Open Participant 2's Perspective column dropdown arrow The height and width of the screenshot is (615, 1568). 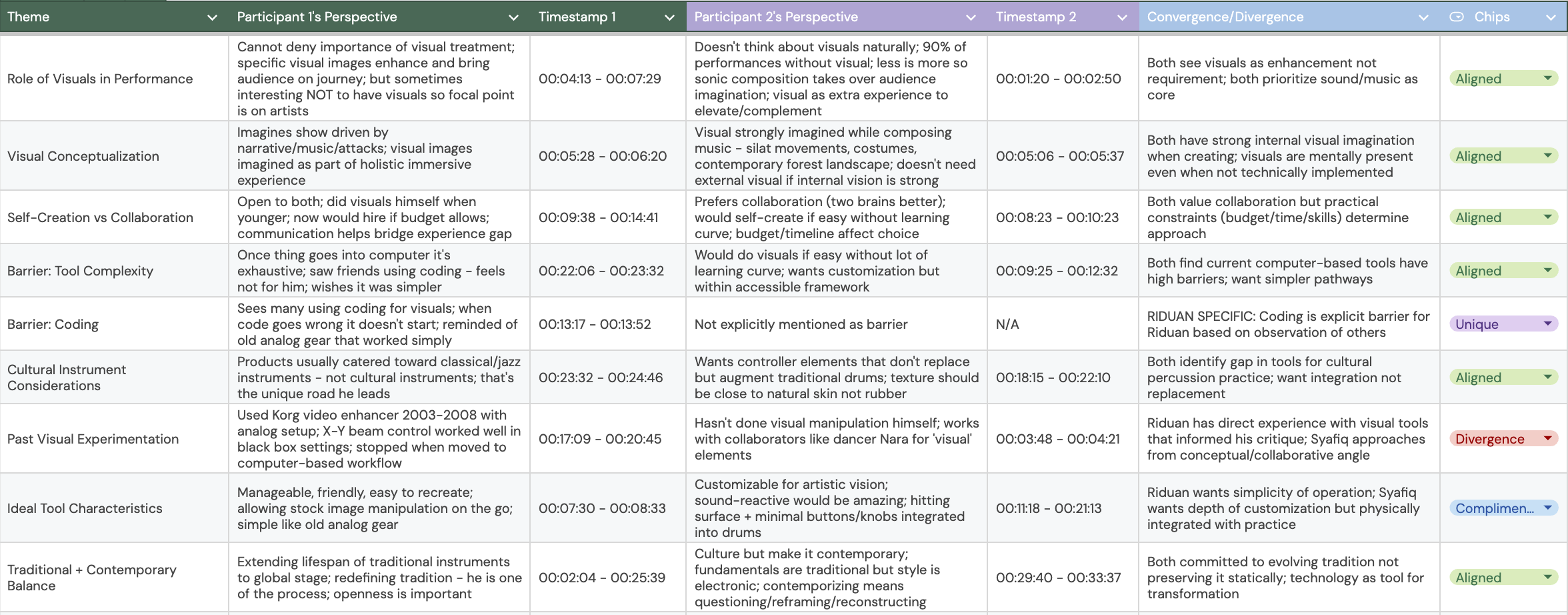point(971,17)
